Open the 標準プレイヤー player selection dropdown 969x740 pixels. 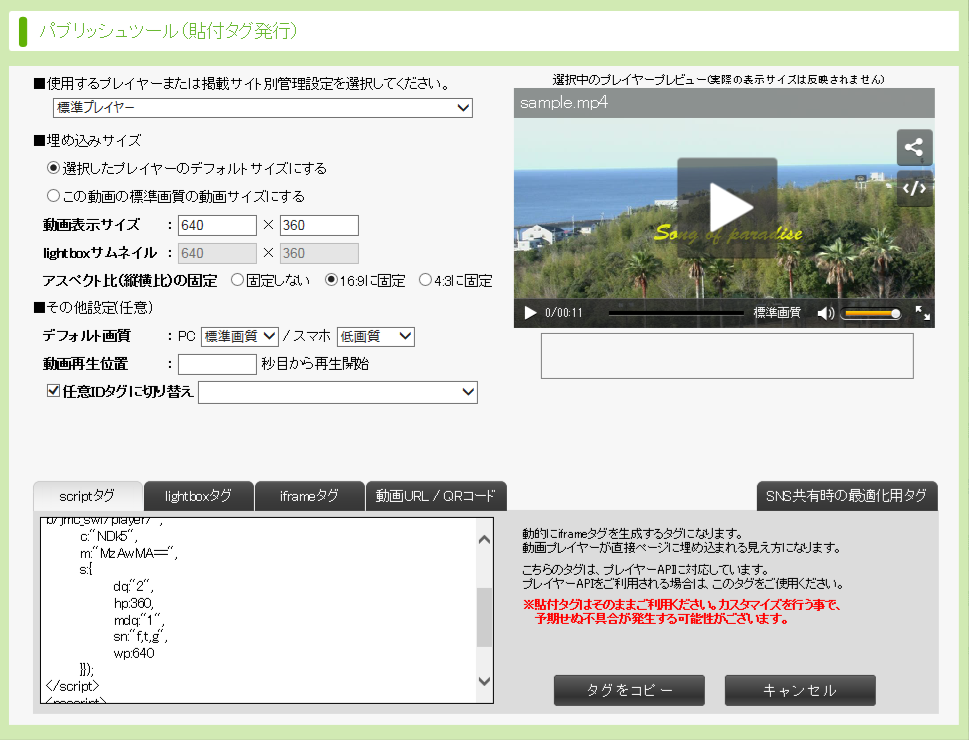[263, 108]
